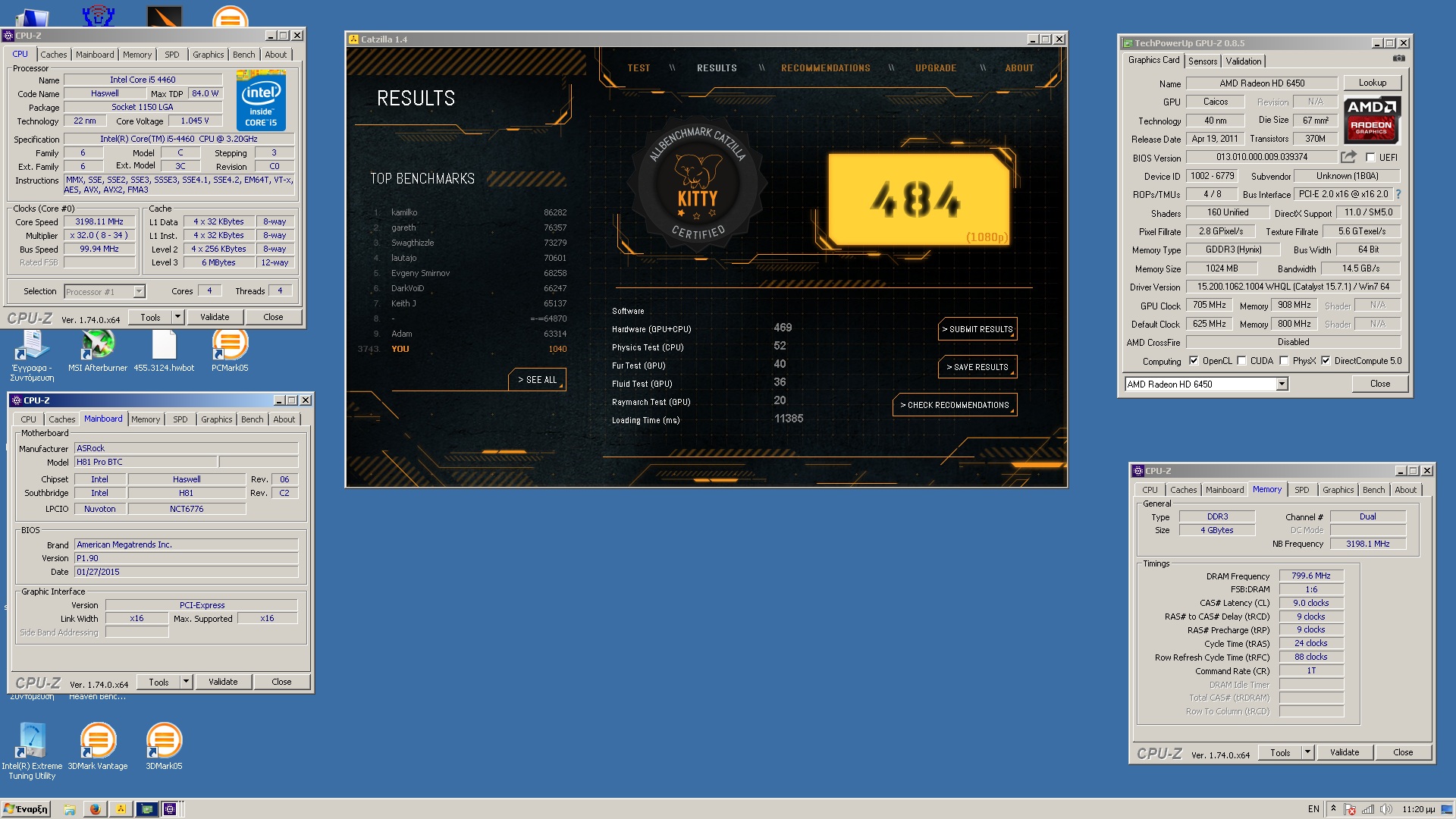Click the H81 Pro BTC model field
Image resolution: width=1456 pixels, height=819 pixels.
(x=146, y=462)
